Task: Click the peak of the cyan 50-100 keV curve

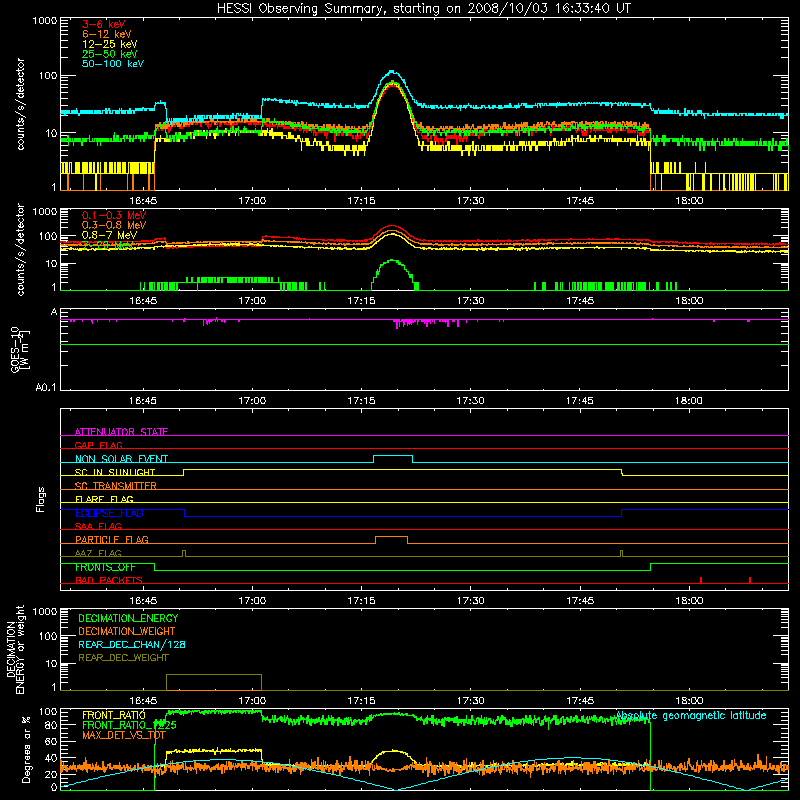Action: (x=391, y=71)
